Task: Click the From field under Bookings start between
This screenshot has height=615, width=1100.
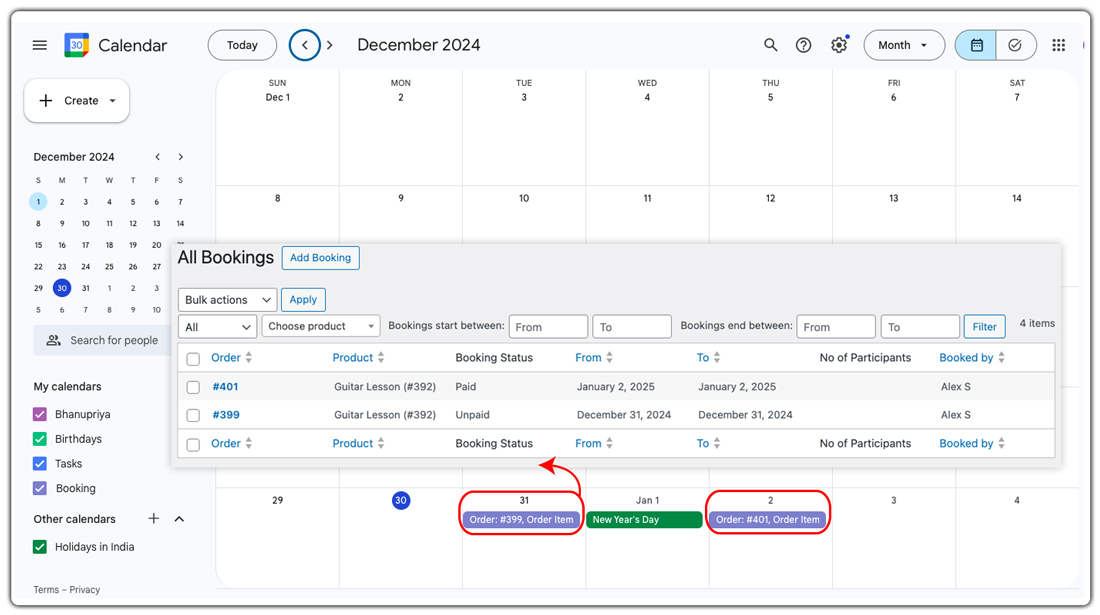Action: pyautogui.click(x=548, y=325)
